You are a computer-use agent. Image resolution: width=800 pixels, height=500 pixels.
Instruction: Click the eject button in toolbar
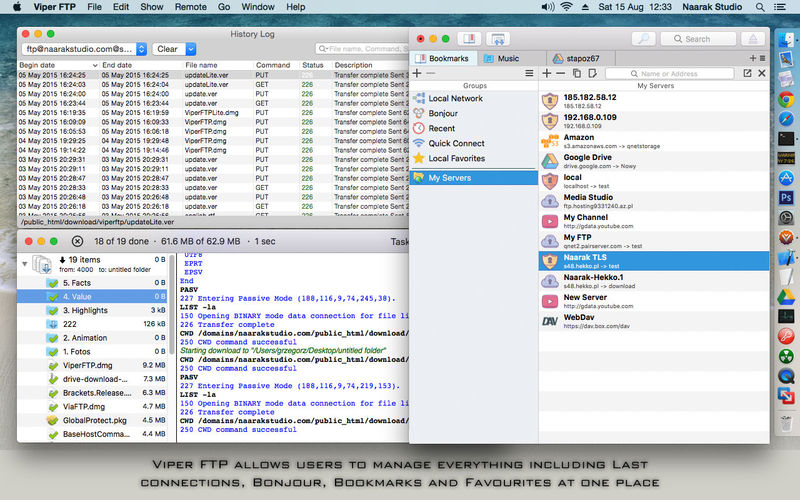(753, 39)
